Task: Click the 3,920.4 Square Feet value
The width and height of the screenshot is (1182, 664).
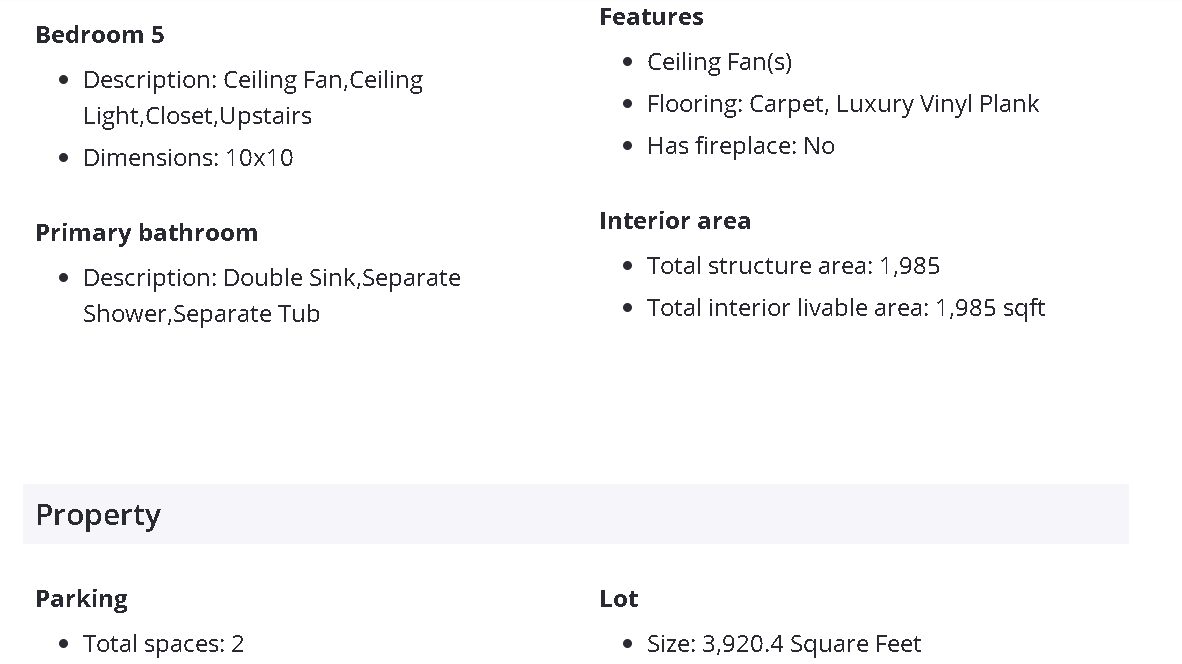Action: click(811, 644)
